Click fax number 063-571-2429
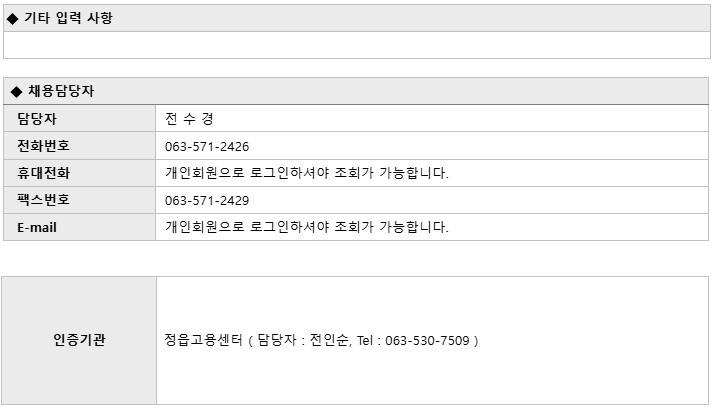 (207, 201)
